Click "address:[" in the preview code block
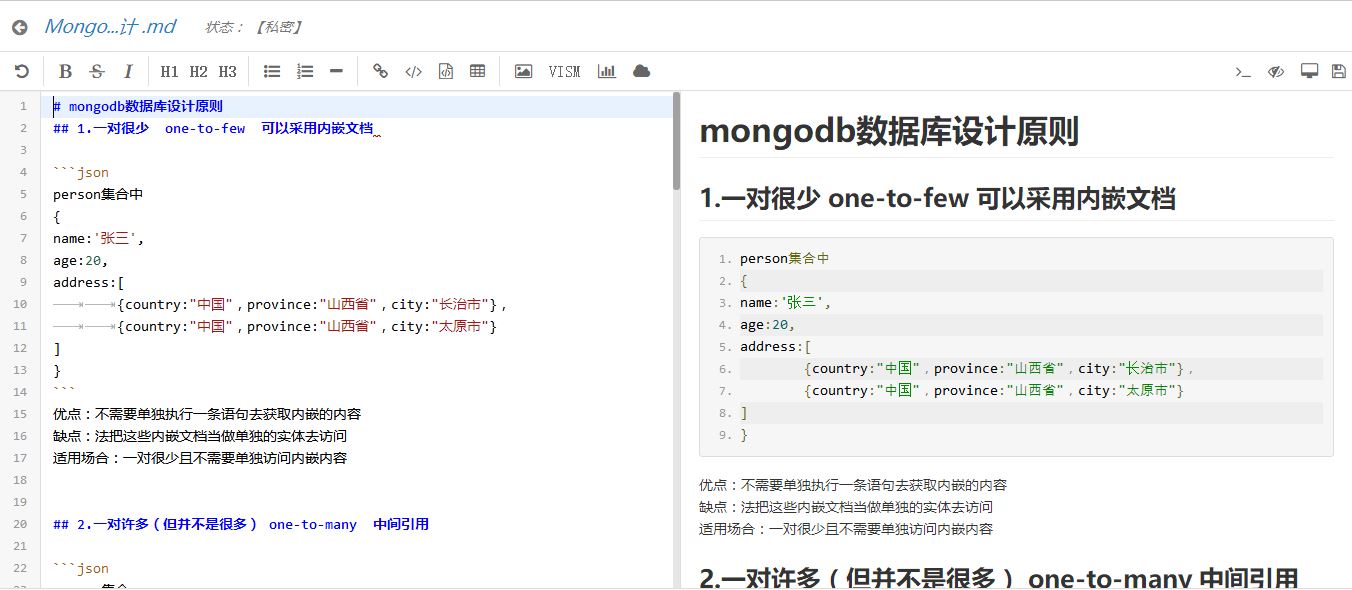The height and width of the screenshot is (590, 1352). [x=776, y=346]
